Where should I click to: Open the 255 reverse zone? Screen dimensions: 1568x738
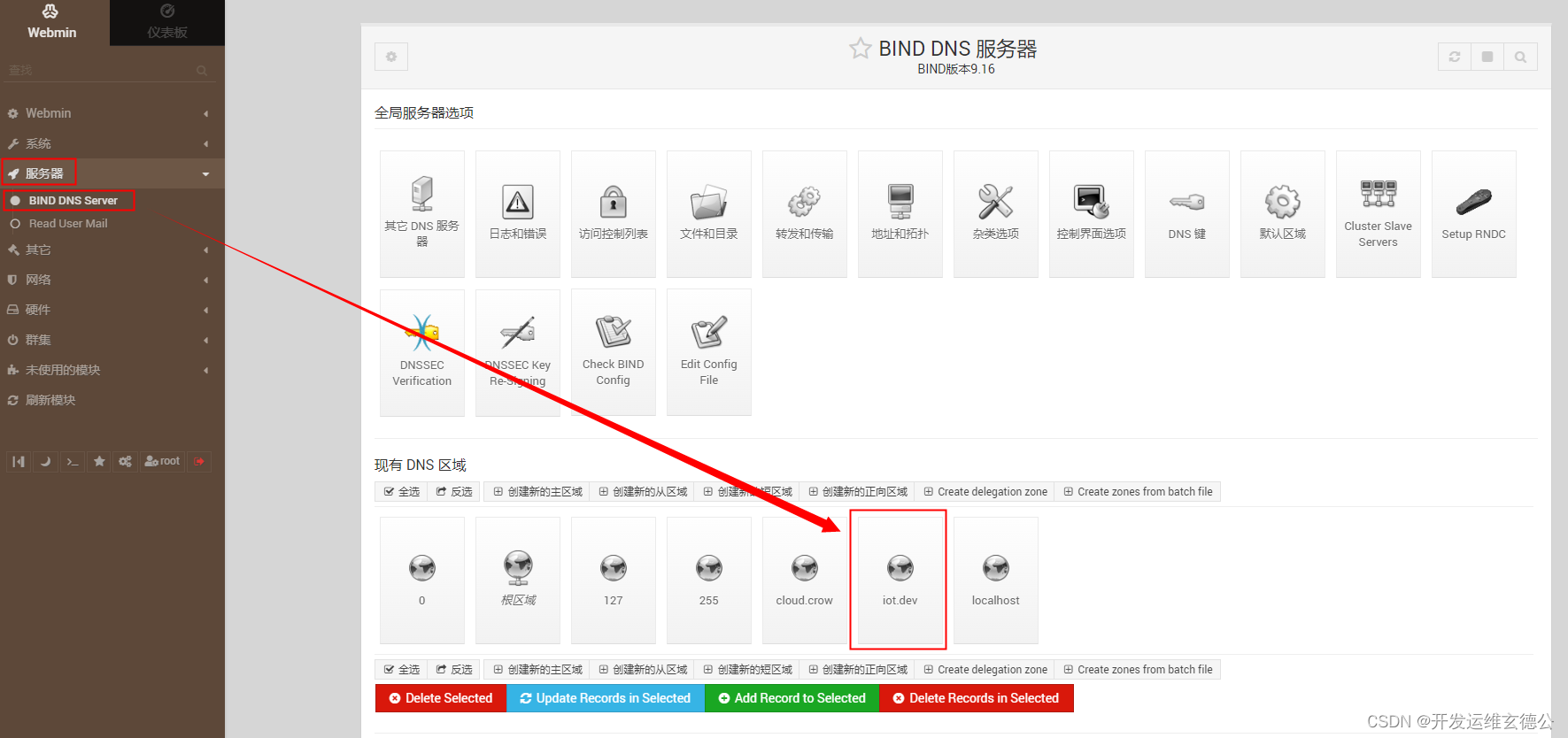(709, 580)
